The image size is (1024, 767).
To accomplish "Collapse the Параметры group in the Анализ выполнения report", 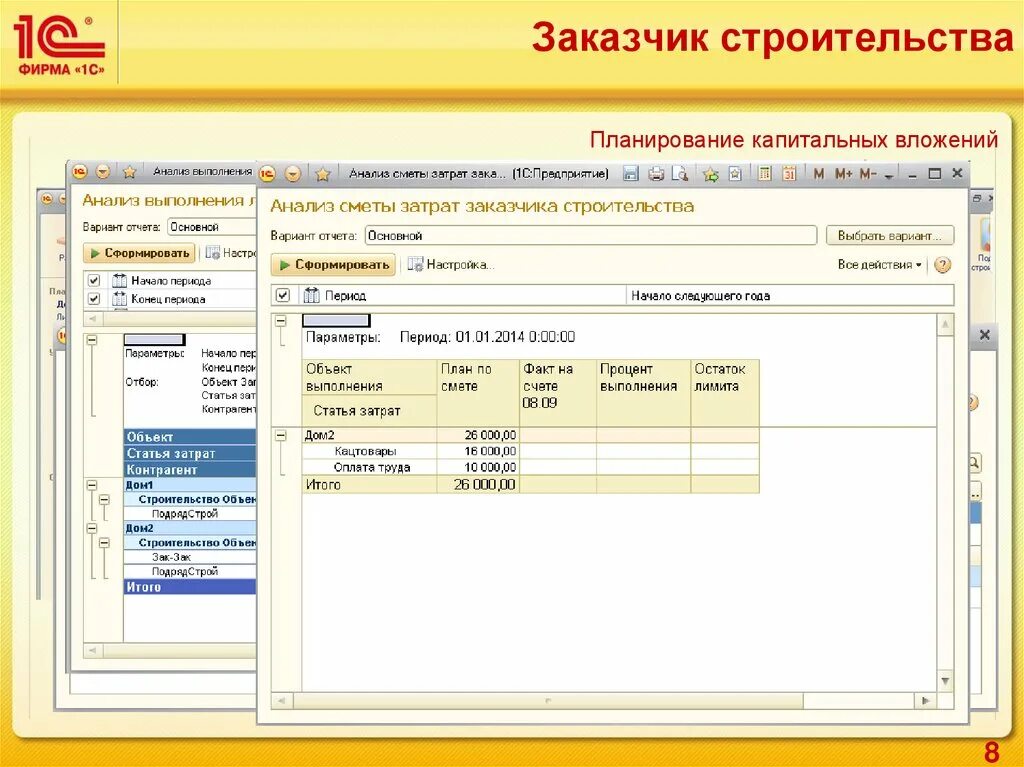I will pos(92,340).
